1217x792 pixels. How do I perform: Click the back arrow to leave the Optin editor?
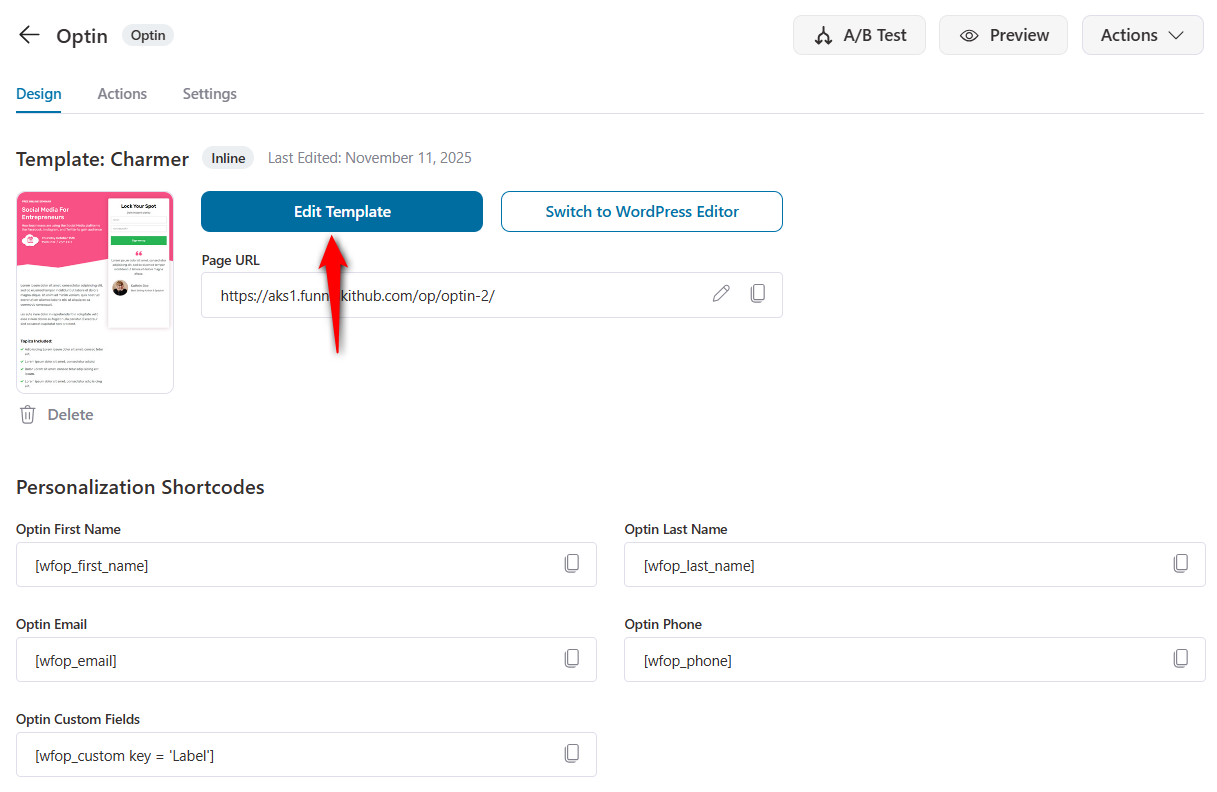[28, 34]
